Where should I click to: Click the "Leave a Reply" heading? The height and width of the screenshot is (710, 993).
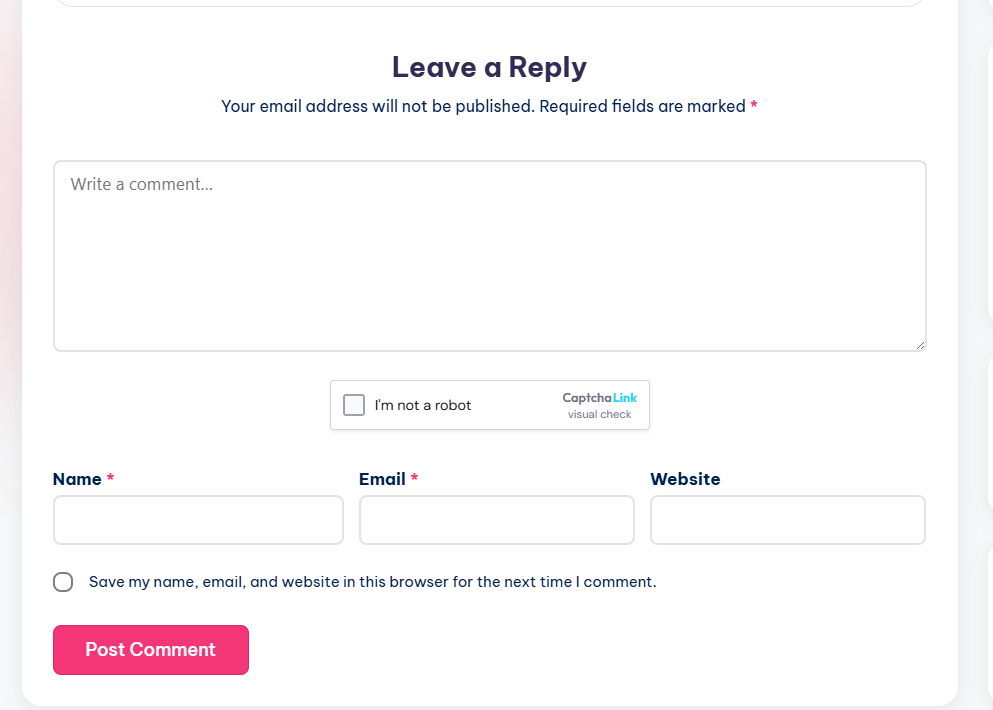point(489,67)
